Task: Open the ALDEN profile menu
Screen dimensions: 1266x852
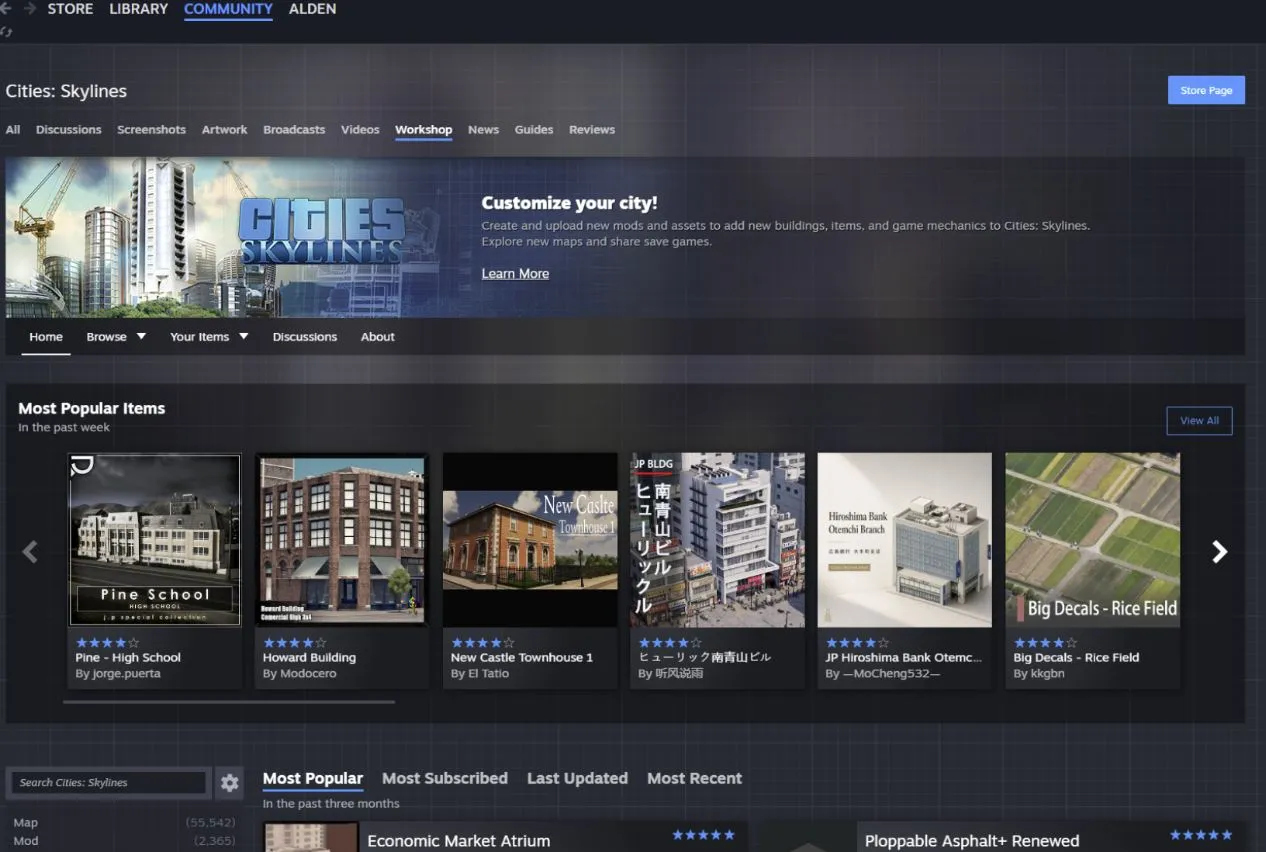Action: [312, 9]
